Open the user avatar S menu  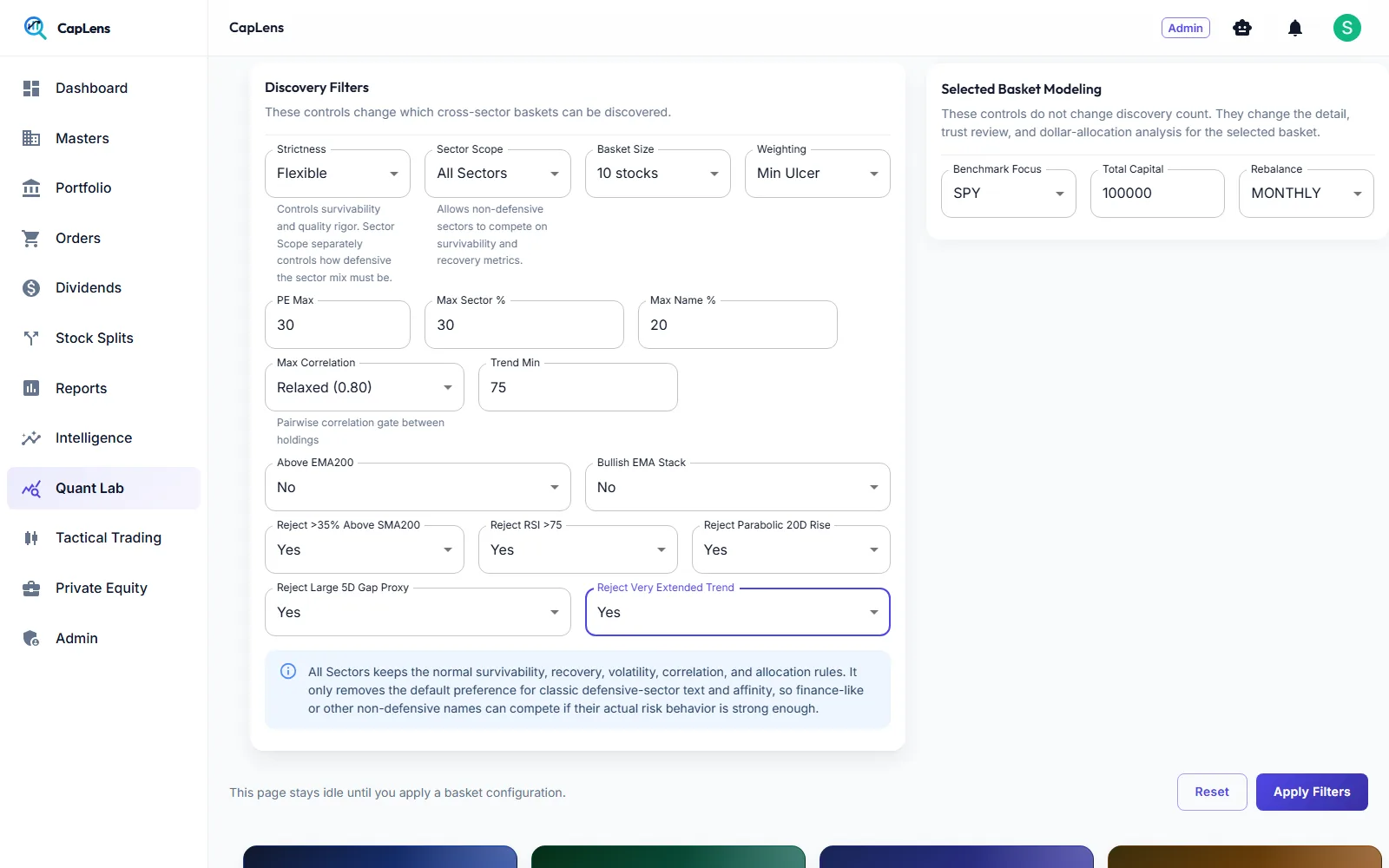pyautogui.click(x=1347, y=28)
